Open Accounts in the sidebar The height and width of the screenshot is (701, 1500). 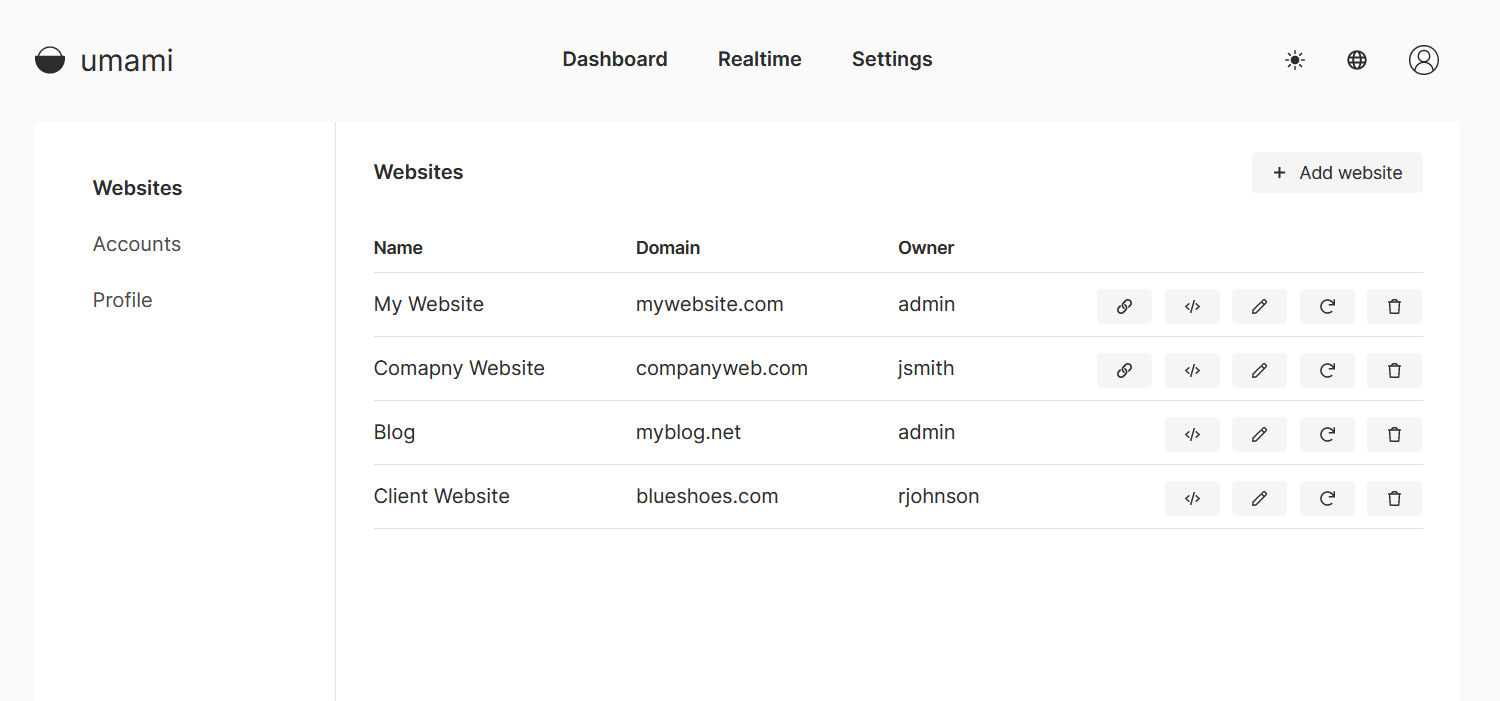(137, 244)
